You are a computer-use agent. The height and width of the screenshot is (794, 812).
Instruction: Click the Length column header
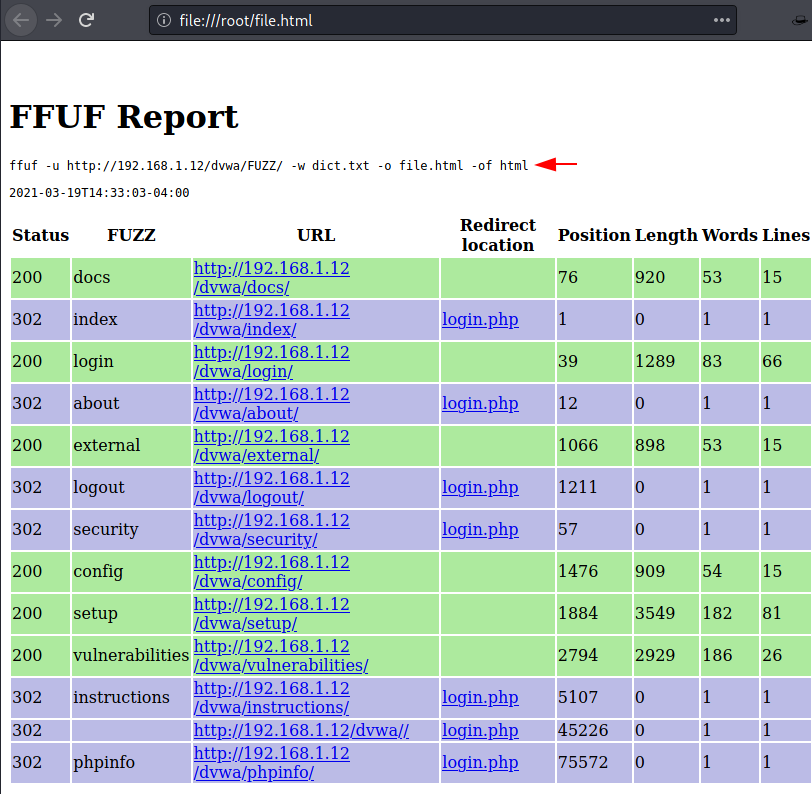[666, 236]
